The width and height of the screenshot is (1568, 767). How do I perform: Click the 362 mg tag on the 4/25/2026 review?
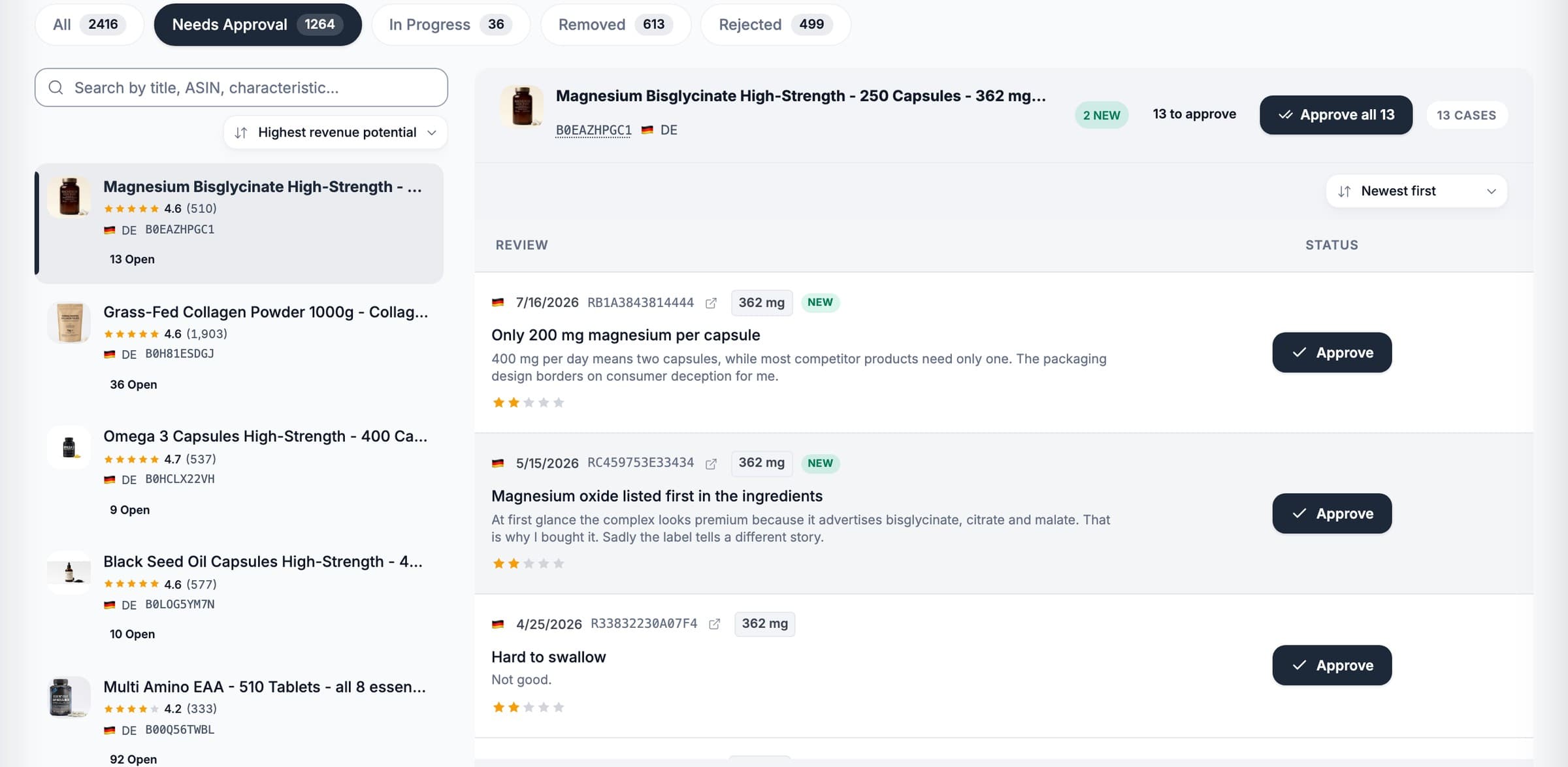coord(764,624)
